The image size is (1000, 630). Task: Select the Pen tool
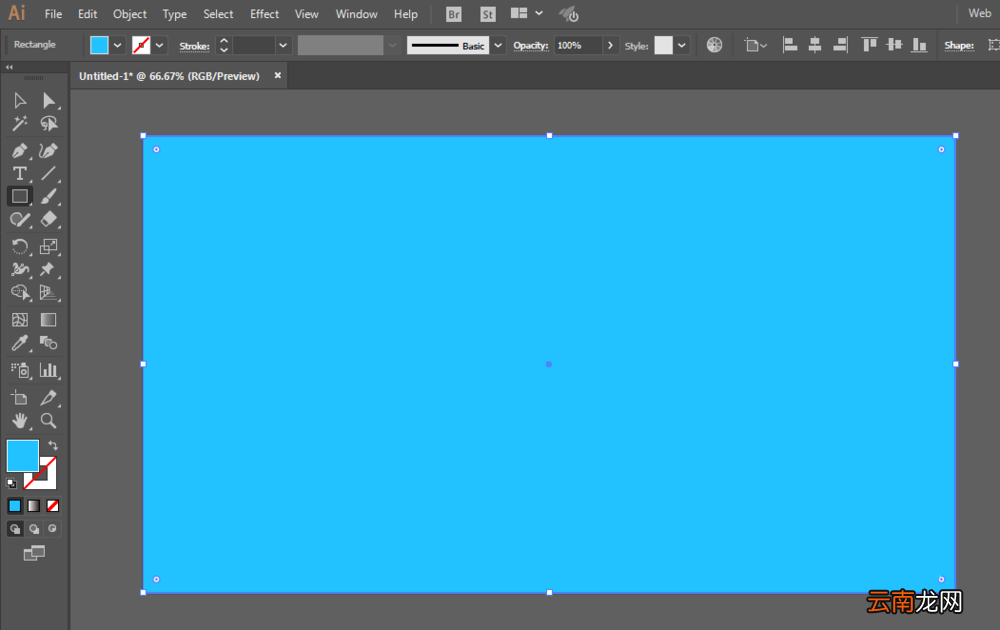point(20,150)
